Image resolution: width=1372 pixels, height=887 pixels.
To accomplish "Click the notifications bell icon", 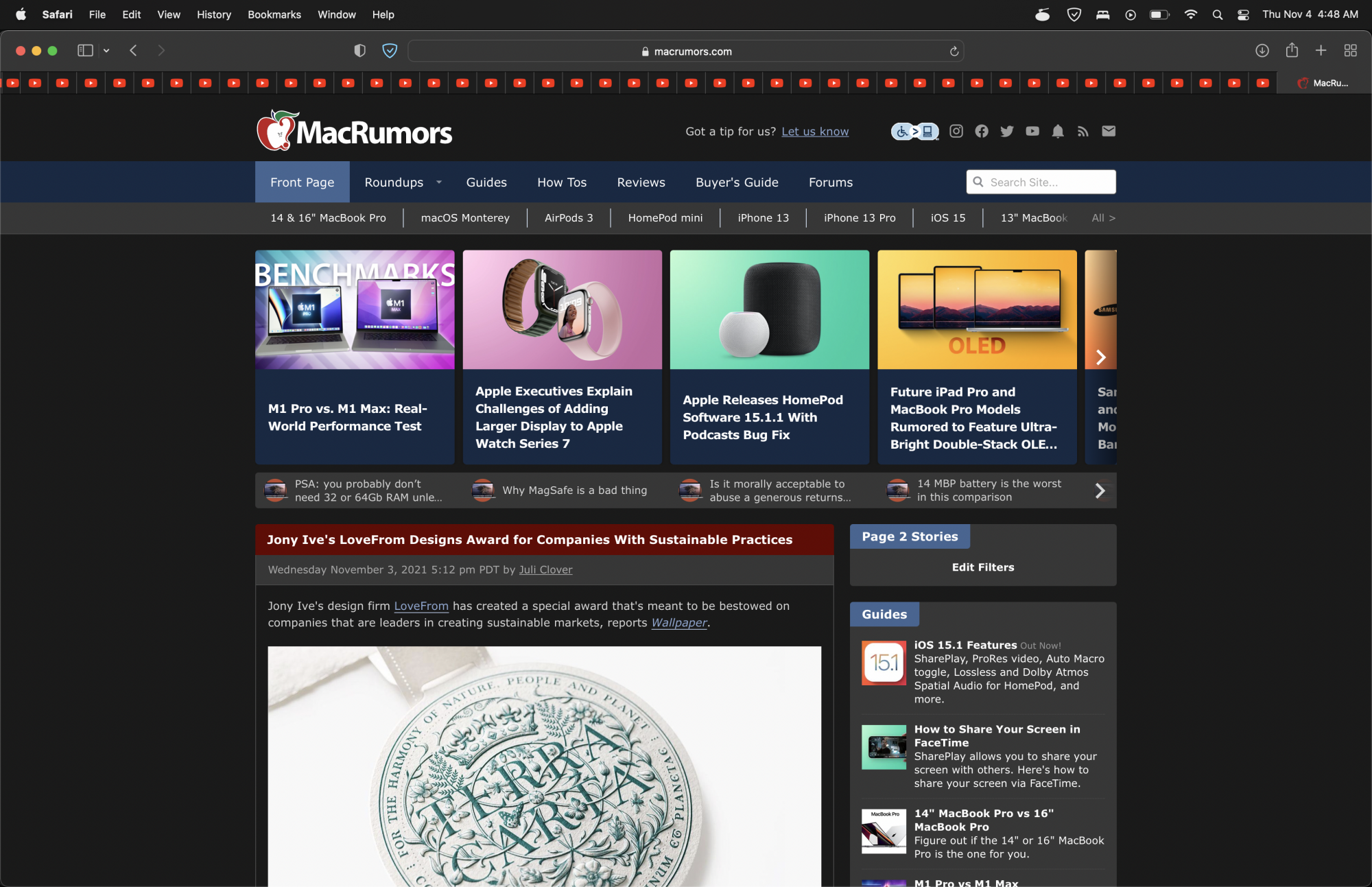I will click(1058, 131).
